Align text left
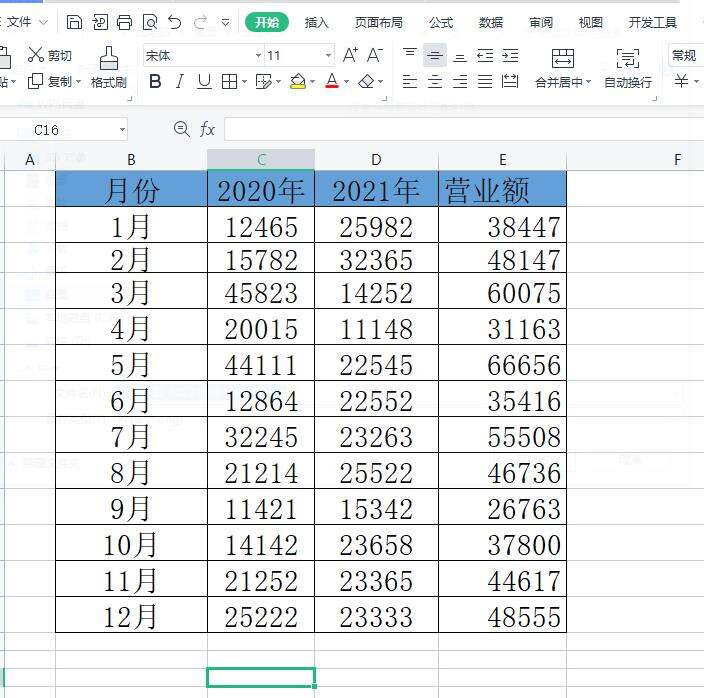The image size is (704, 698). 409,82
